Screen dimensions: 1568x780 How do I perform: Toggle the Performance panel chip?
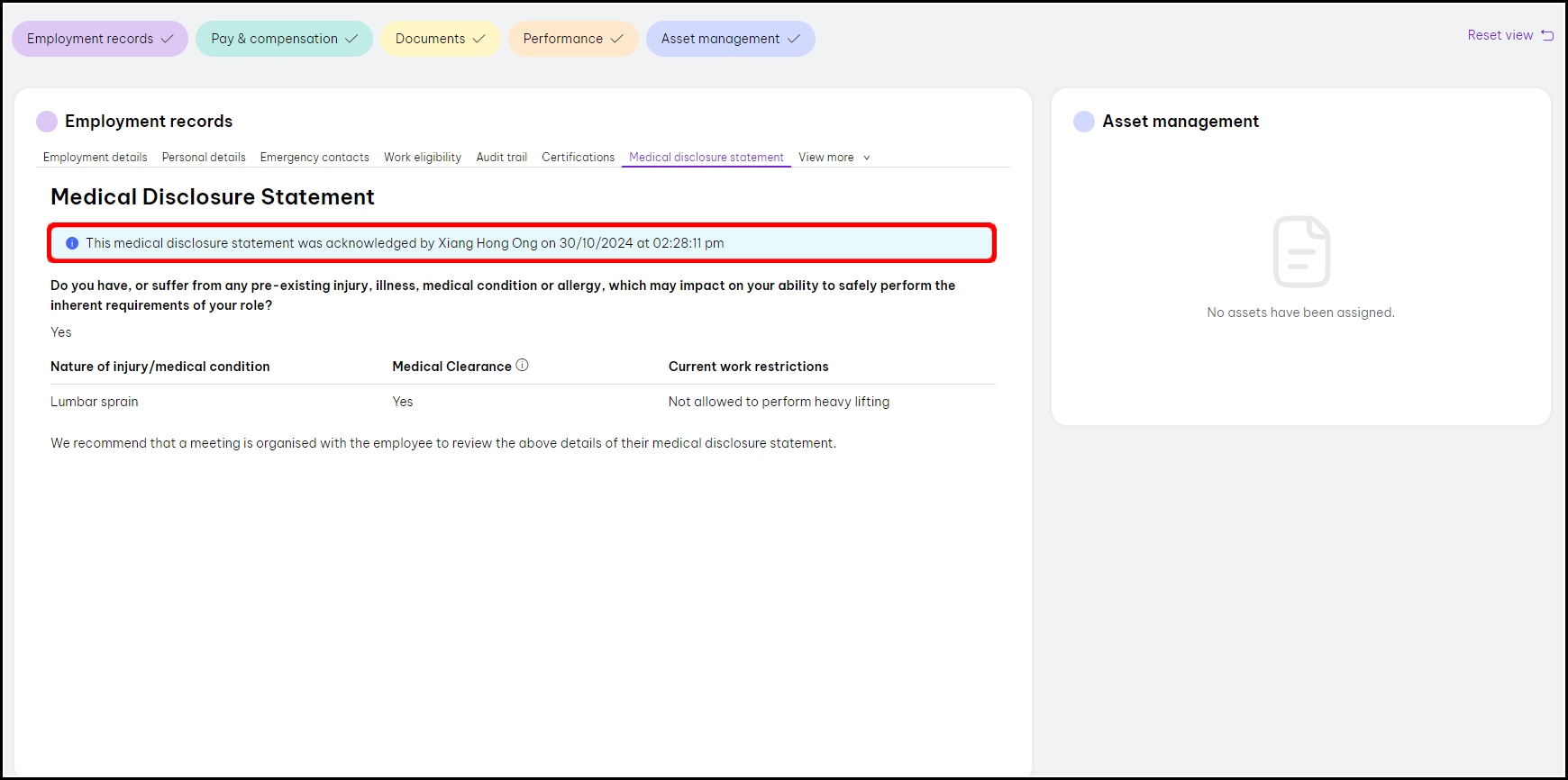(x=572, y=39)
